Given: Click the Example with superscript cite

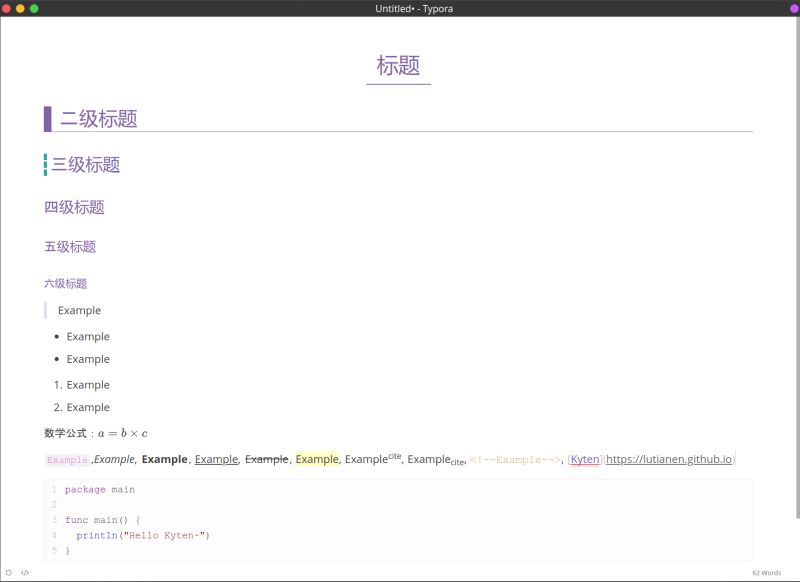Looking at the screenshot, I should point(373,459).
